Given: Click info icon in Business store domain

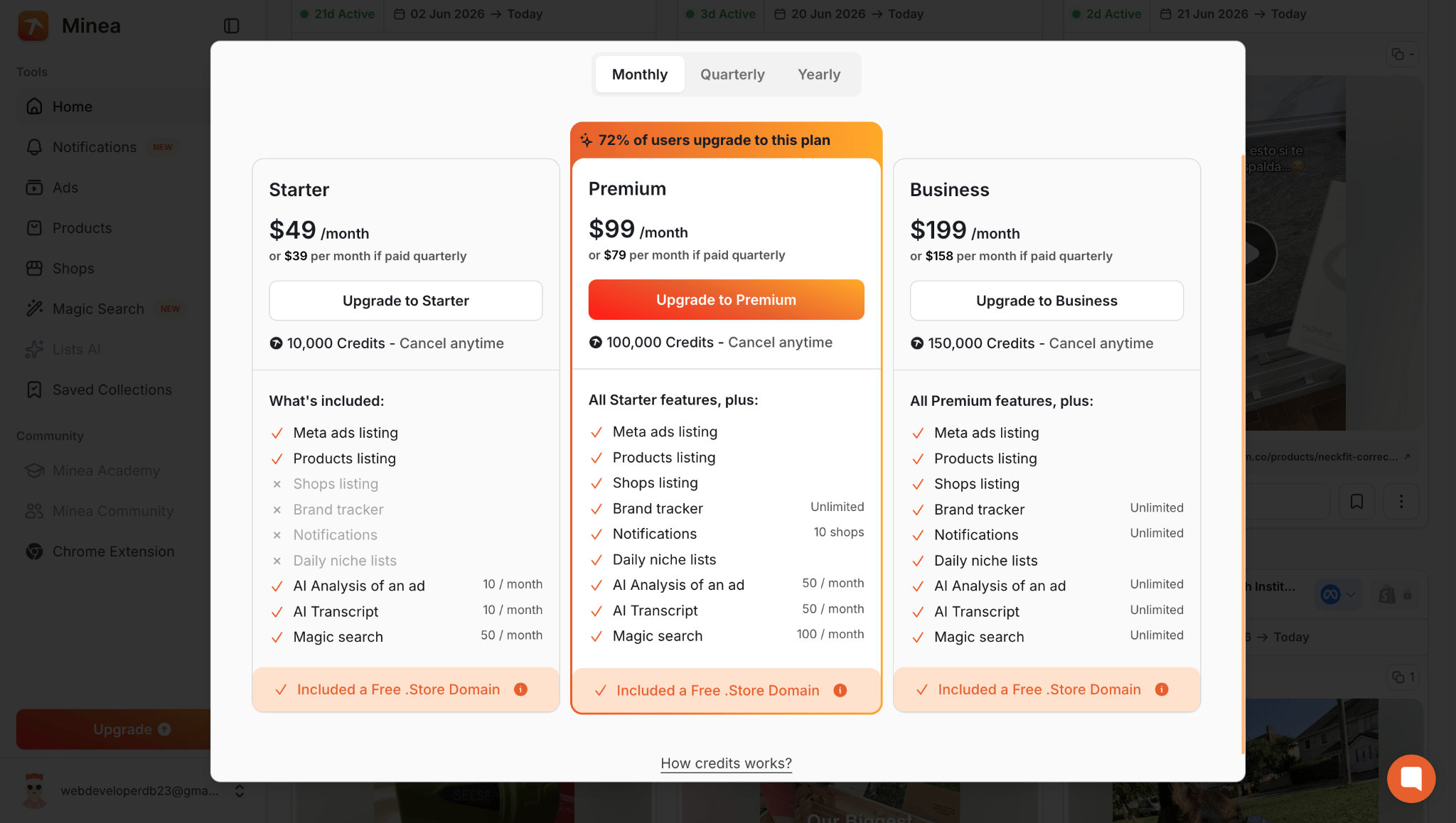Looking at the screenshot, I should 1162,689.
